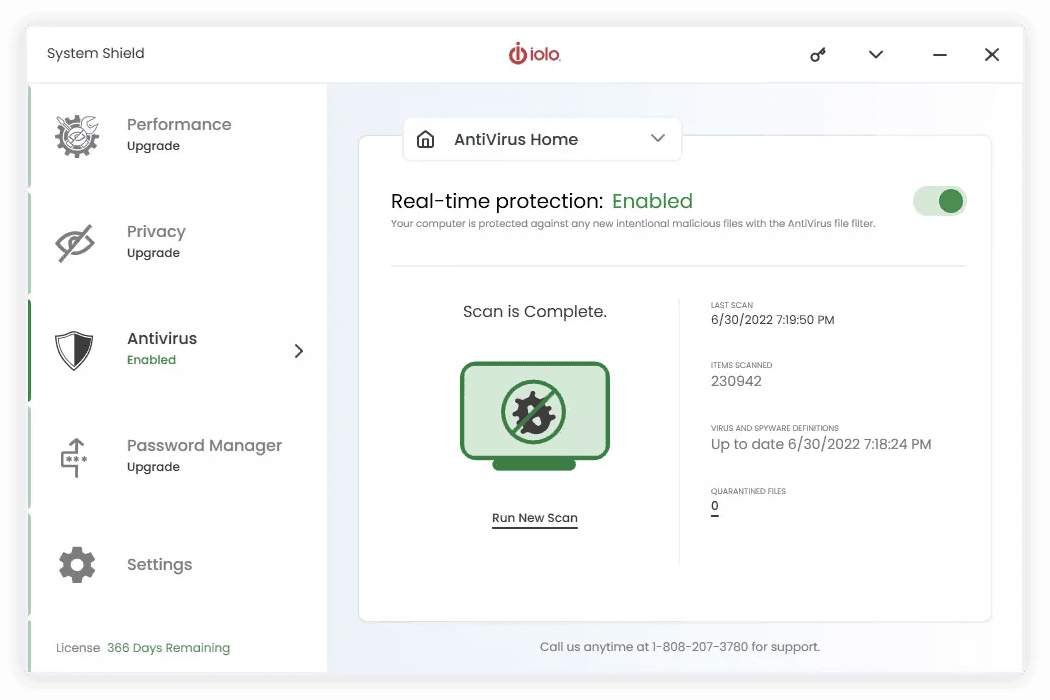The height and width of the screenshot is (700, 1050).
Task: Open the license key icon
Action: [818, 55]
